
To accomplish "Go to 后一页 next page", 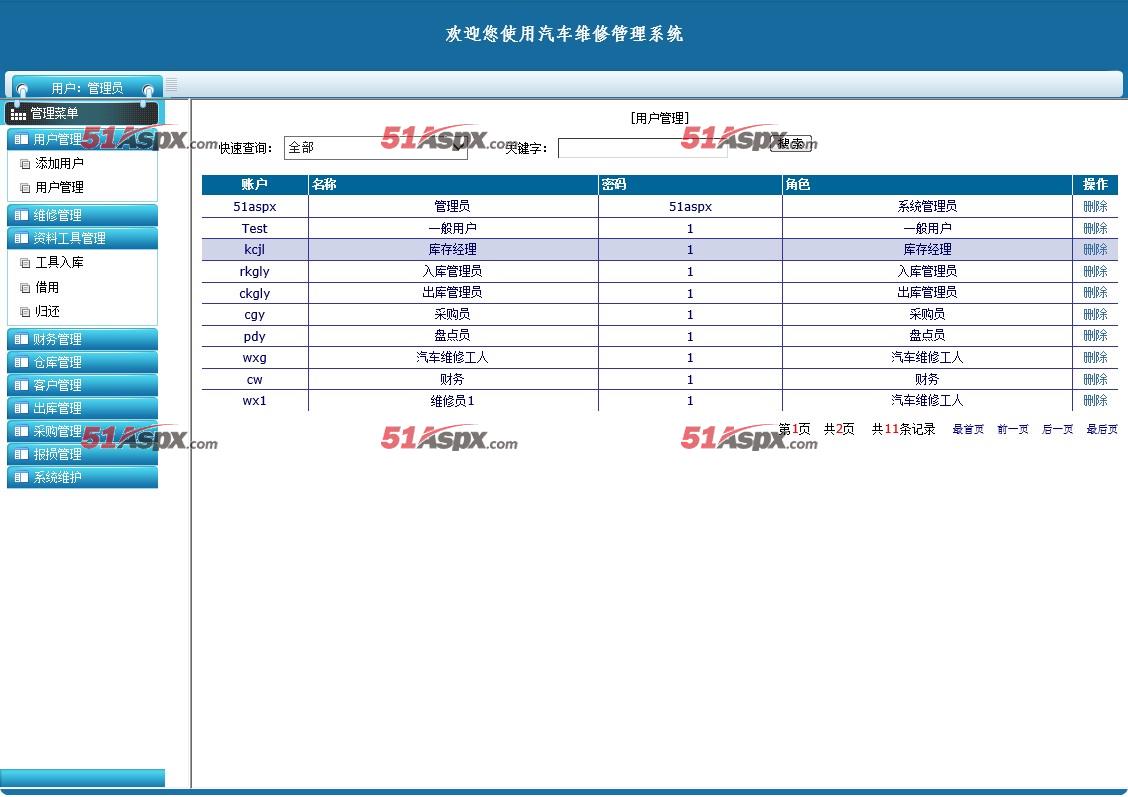I will pyautogui.click(x=1057, y=429).
